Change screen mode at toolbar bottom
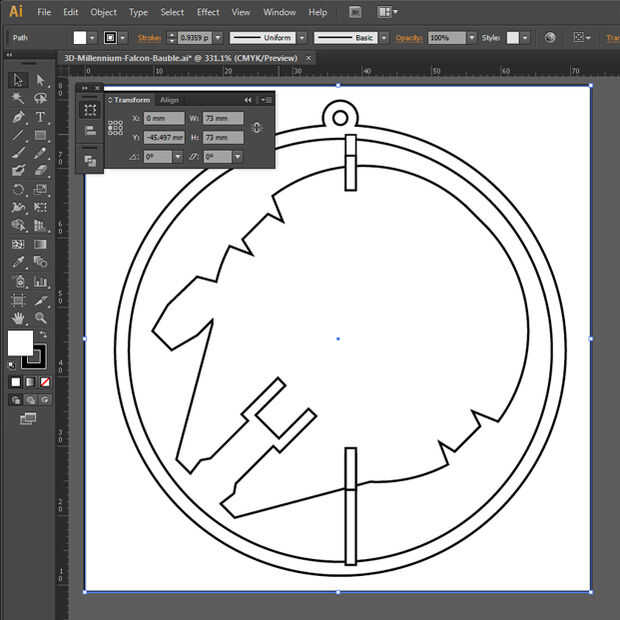 point(28,418)
